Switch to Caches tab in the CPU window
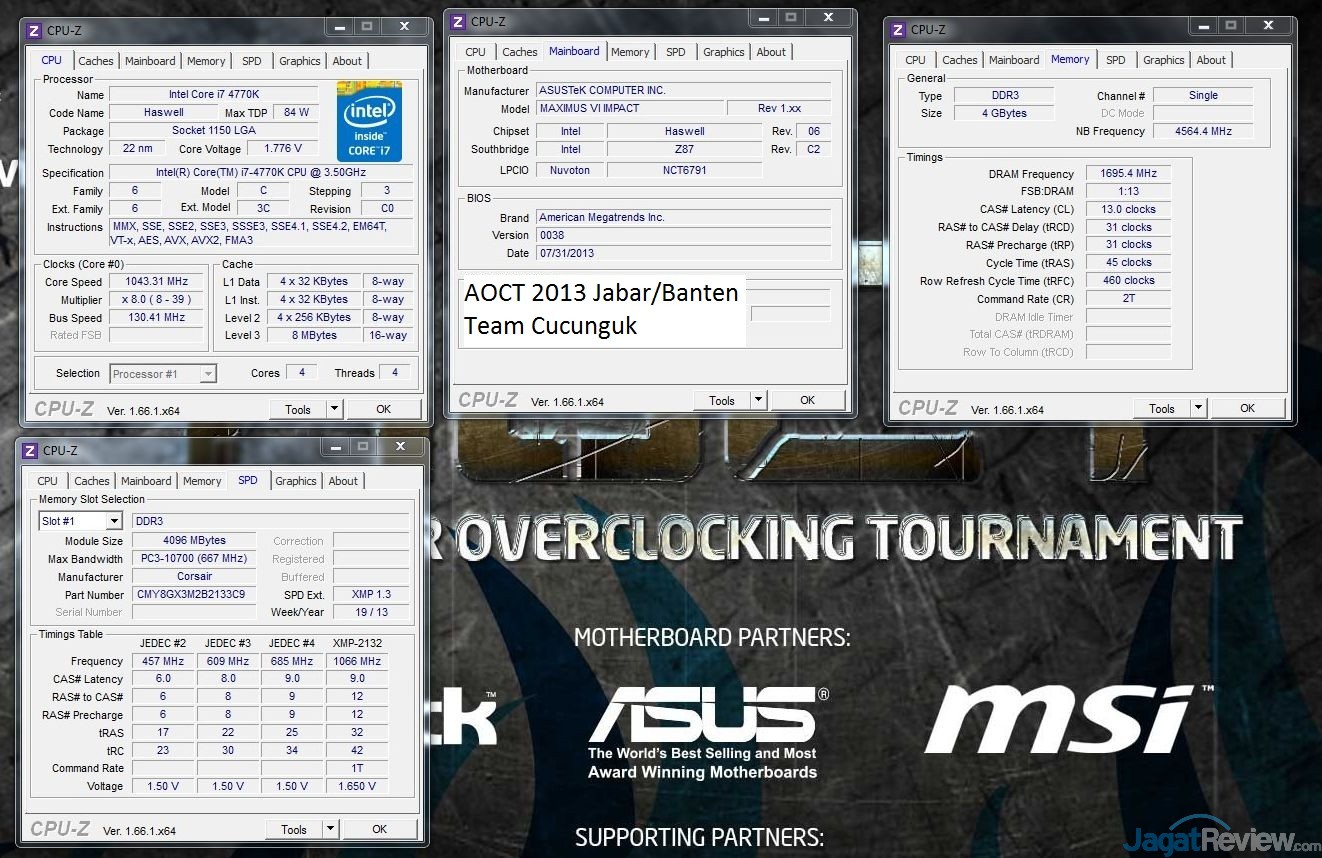 click(96, 61)
